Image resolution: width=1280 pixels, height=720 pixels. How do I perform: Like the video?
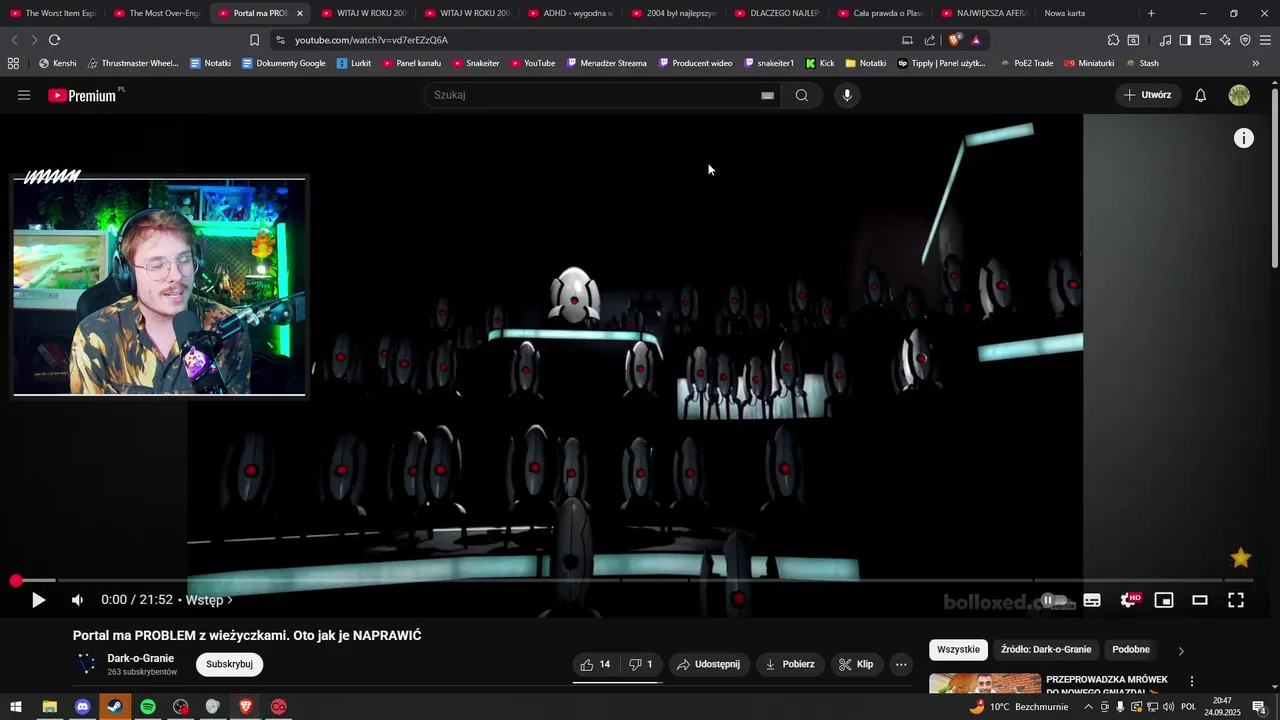pos(595,664)
